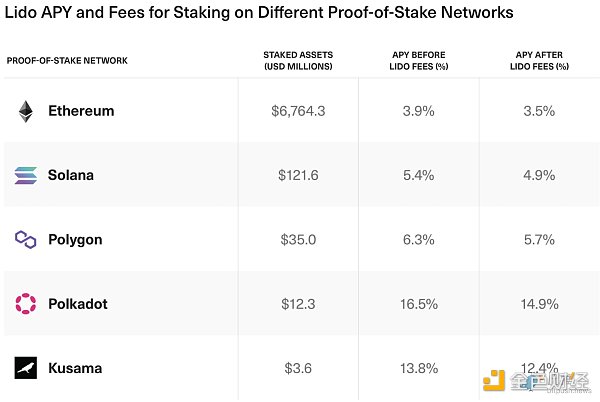This screenshot has width=600, height=402.
Task: Click the APY Before Lido Fees header
Action: click(x=418, y=60)
